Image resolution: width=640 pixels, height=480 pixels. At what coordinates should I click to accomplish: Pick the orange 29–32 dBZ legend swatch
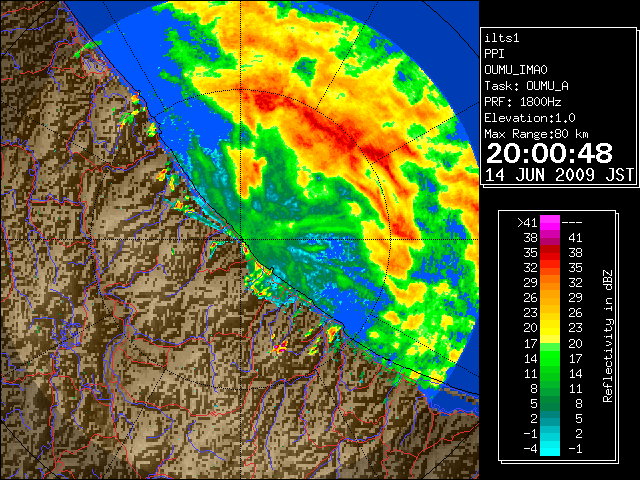point(550,283)
